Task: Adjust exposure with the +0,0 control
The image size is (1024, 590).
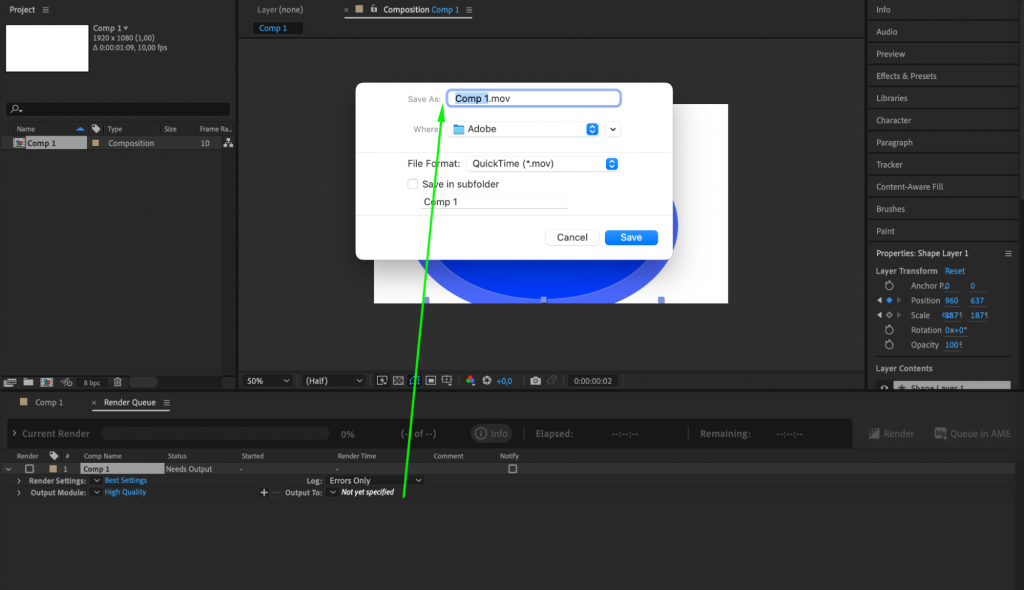Action: pyautogui.click(x=504, y=381)
